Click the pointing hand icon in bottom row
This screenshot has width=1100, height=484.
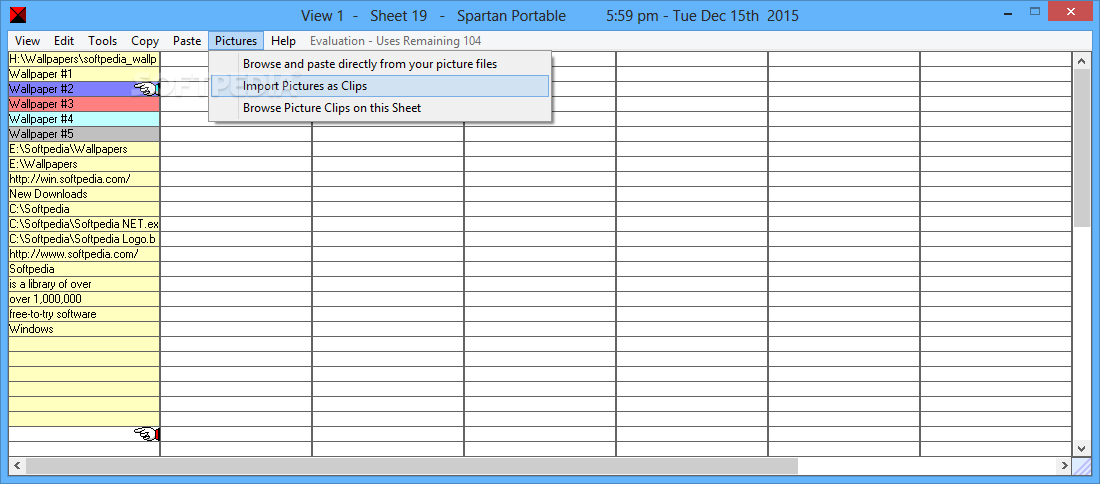click(x=147, y=434)
